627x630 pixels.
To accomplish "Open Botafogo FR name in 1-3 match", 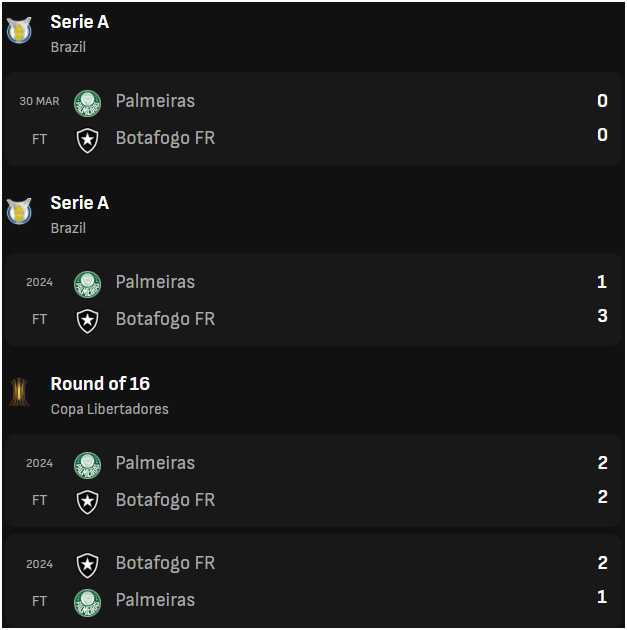I will coord(165,319).
